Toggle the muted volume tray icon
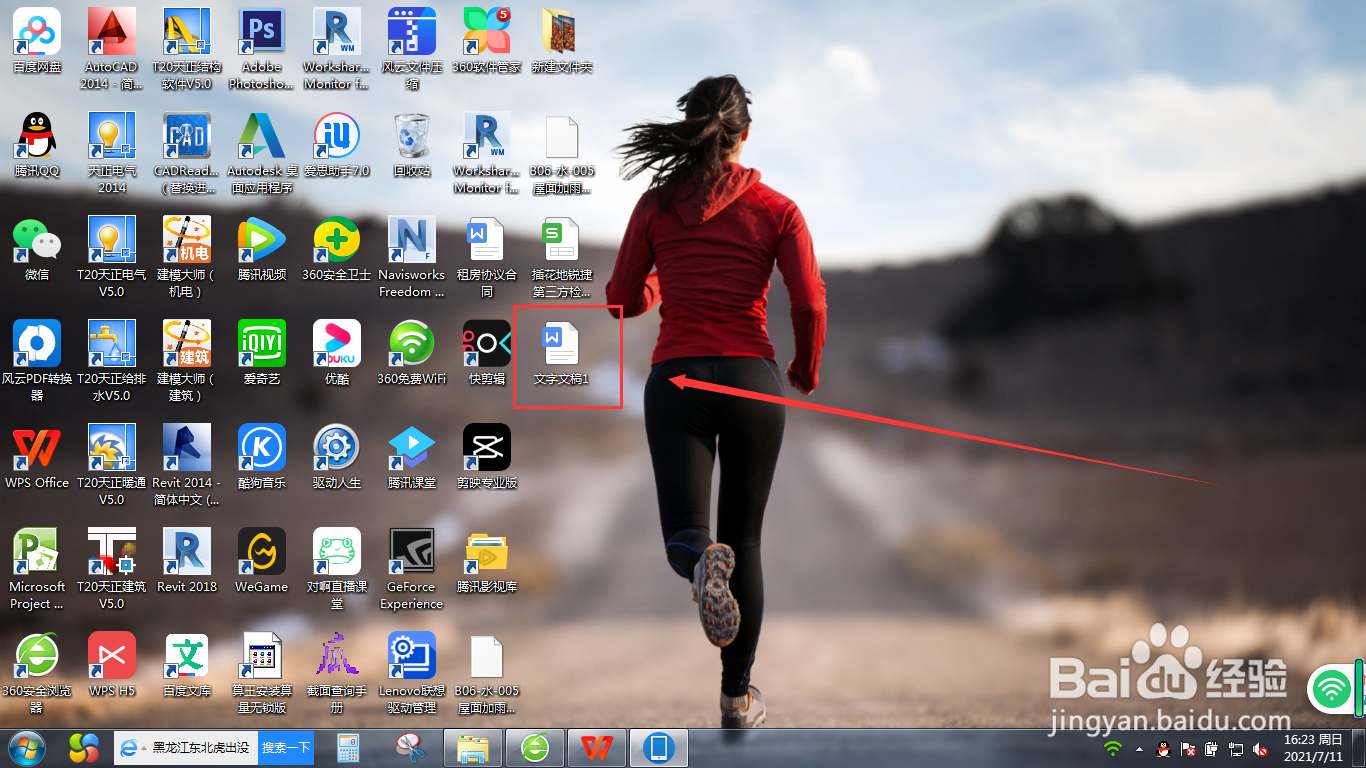Screen dimensions: 1366x768 1261,748
